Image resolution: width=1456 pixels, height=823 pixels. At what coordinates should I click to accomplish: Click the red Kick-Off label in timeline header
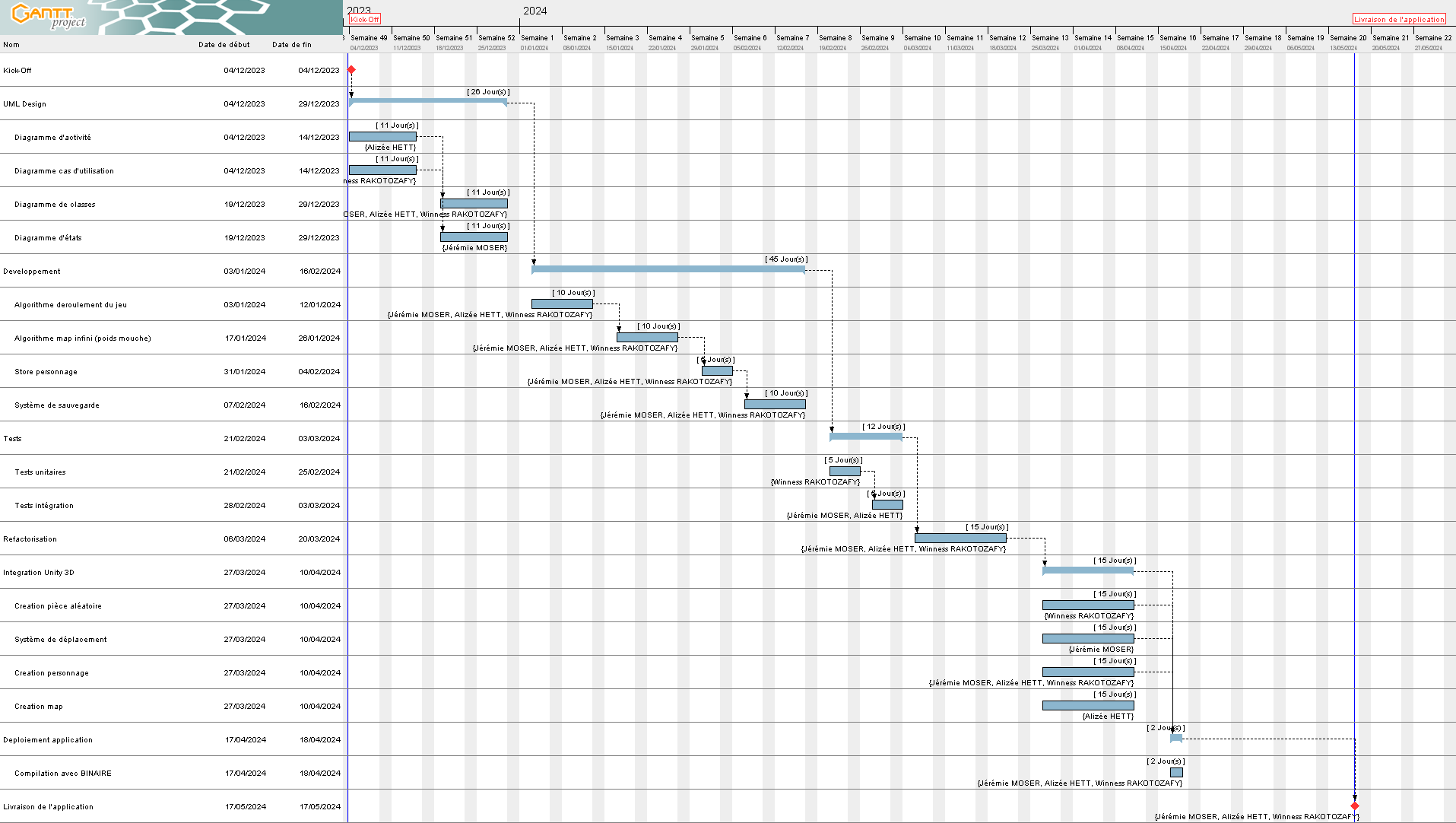[365, 19]
